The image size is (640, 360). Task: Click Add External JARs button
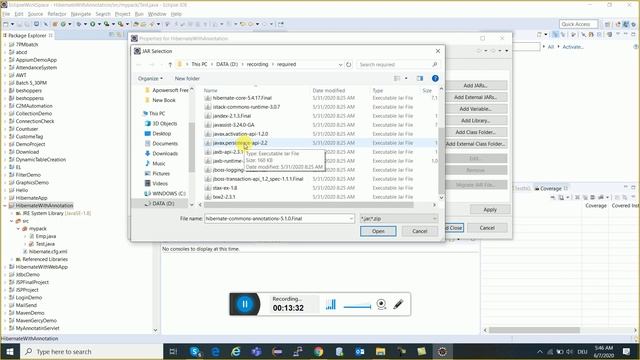pyautogui.click(x=476, y=97)
